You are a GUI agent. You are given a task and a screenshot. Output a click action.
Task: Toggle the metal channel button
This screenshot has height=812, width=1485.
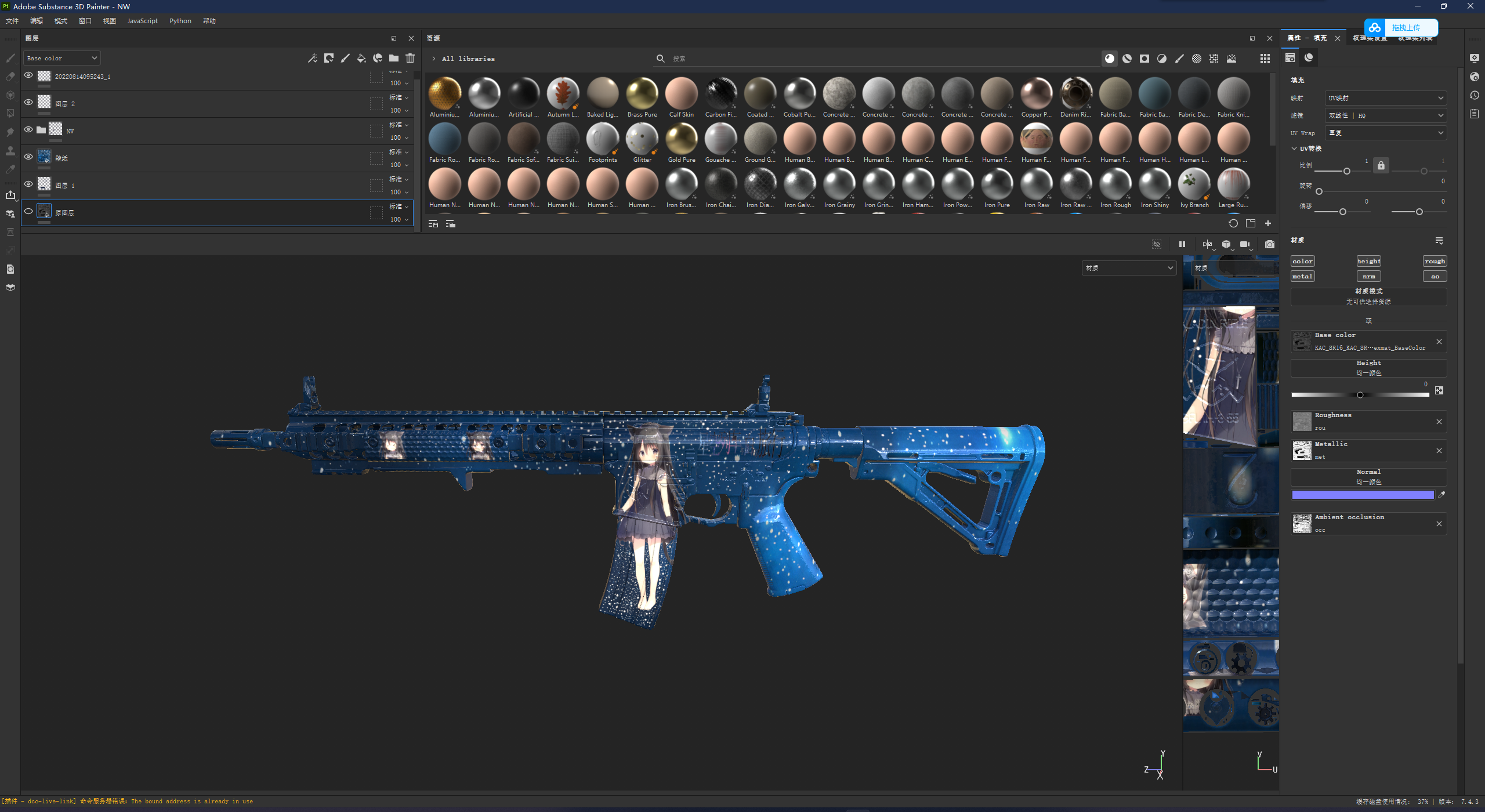[x=1302, y=277]
